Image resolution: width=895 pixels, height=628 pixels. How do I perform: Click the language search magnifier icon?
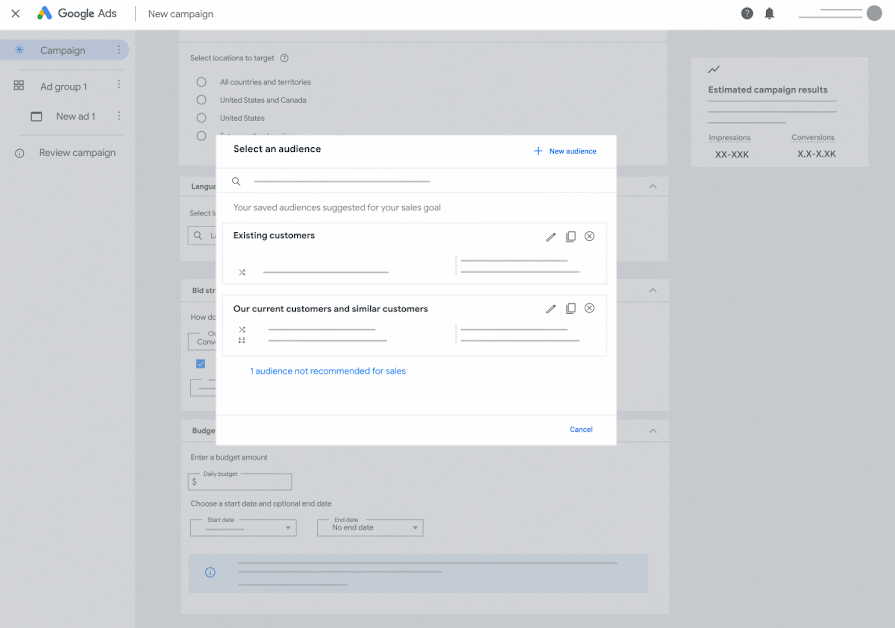click(197, 235)
